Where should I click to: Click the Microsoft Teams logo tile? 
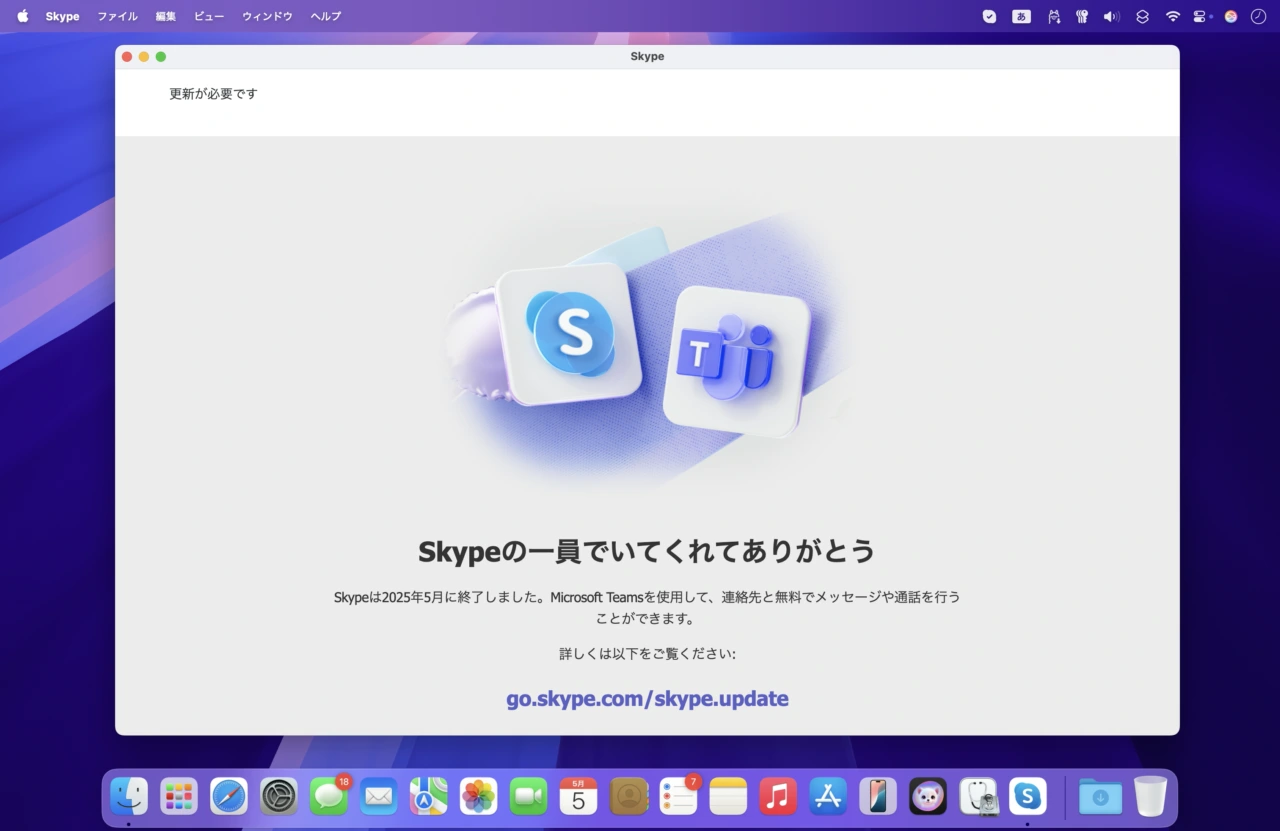735,360
